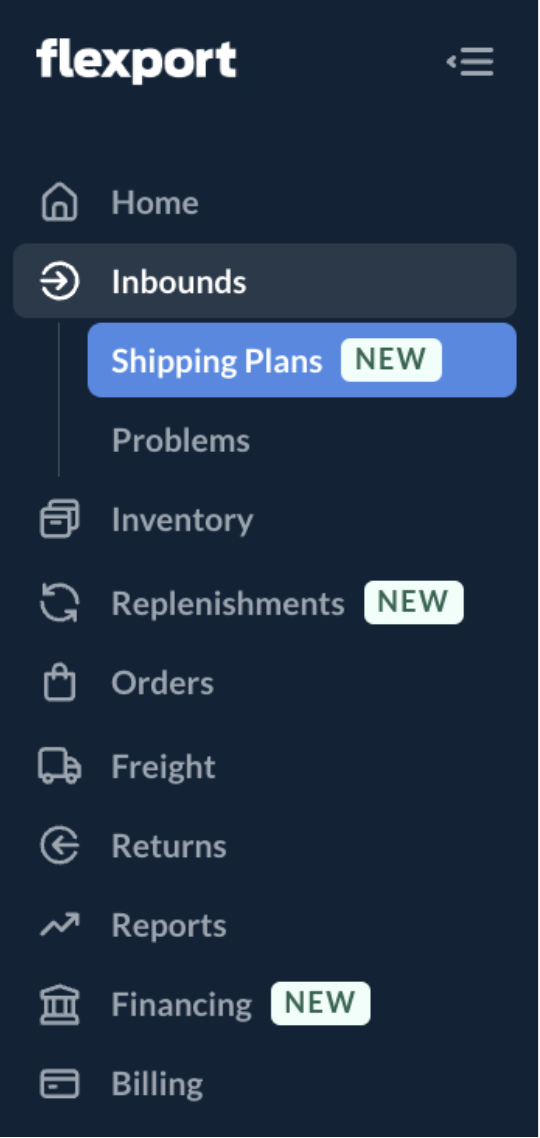Collapse the Inbounds menu section

pyautogui.click(x=265, y=281)
